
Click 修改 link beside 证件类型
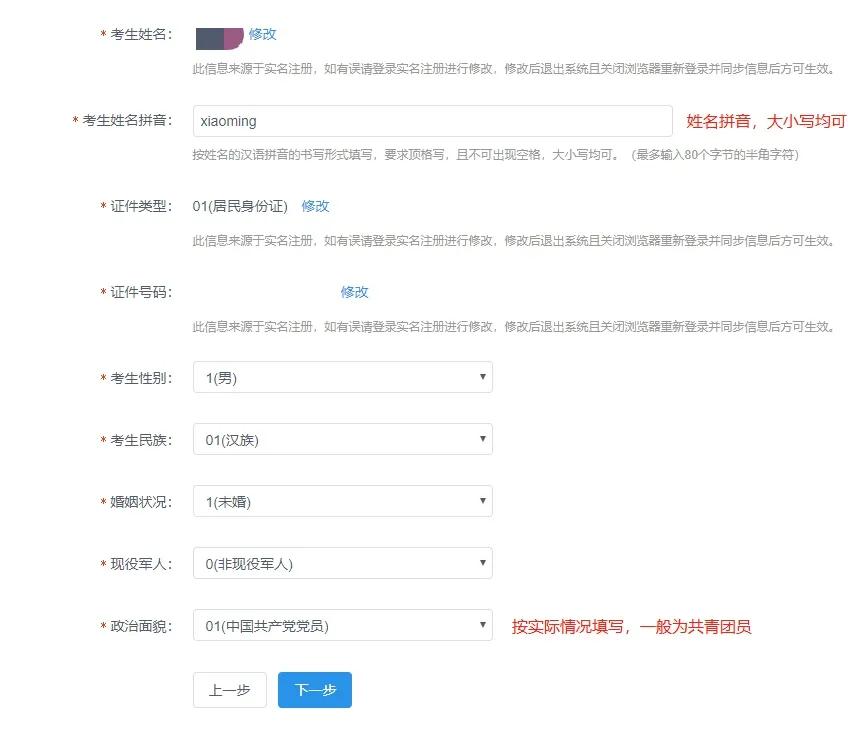315,206
